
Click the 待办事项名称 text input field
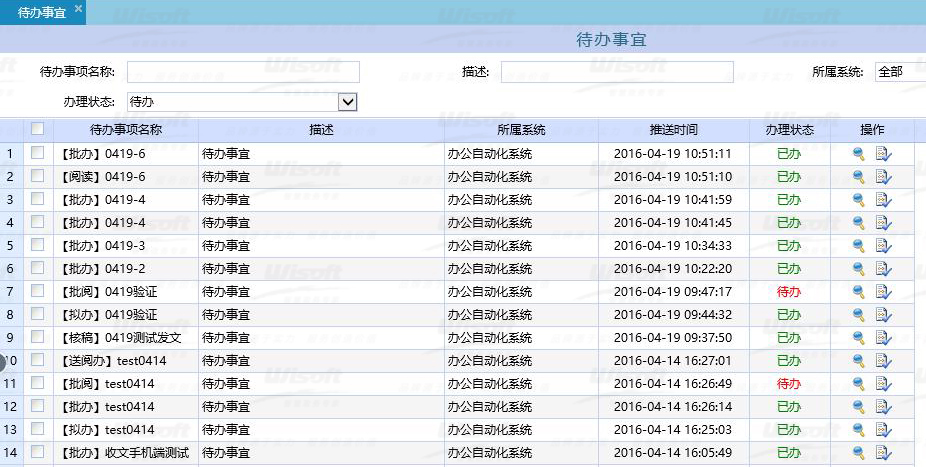coord(243,72)
